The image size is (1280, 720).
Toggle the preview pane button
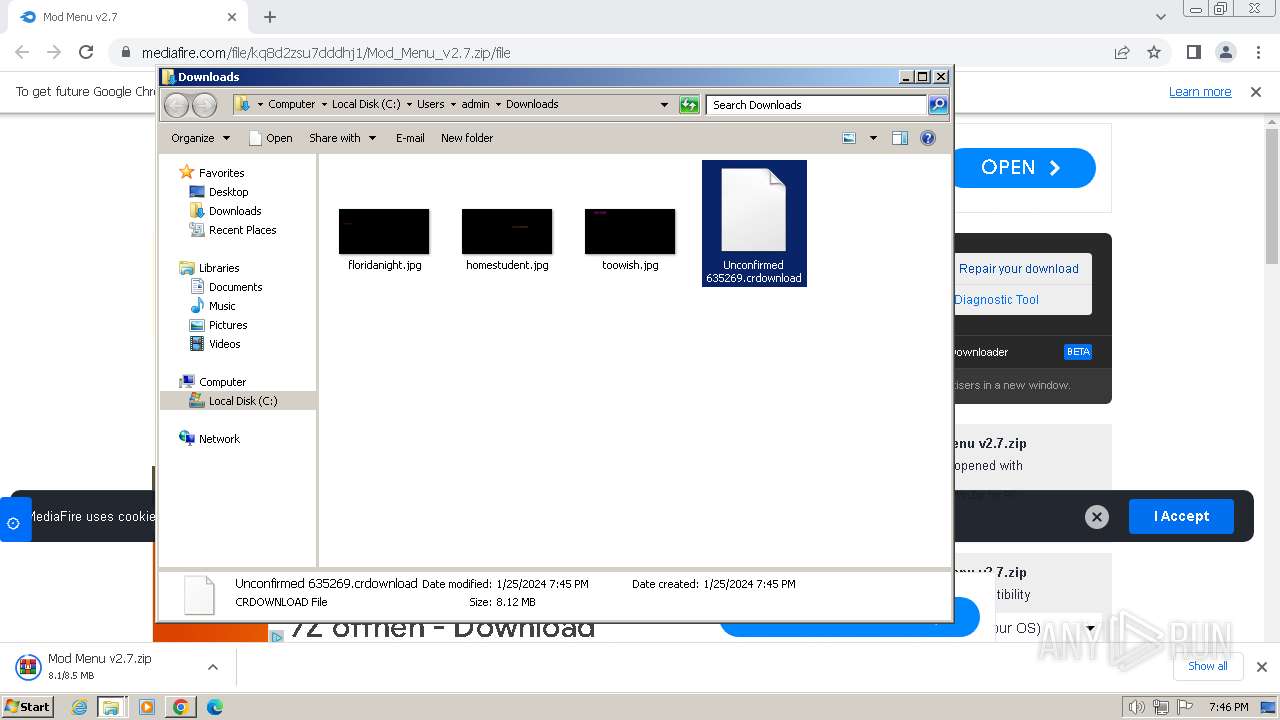pos(900,138)
